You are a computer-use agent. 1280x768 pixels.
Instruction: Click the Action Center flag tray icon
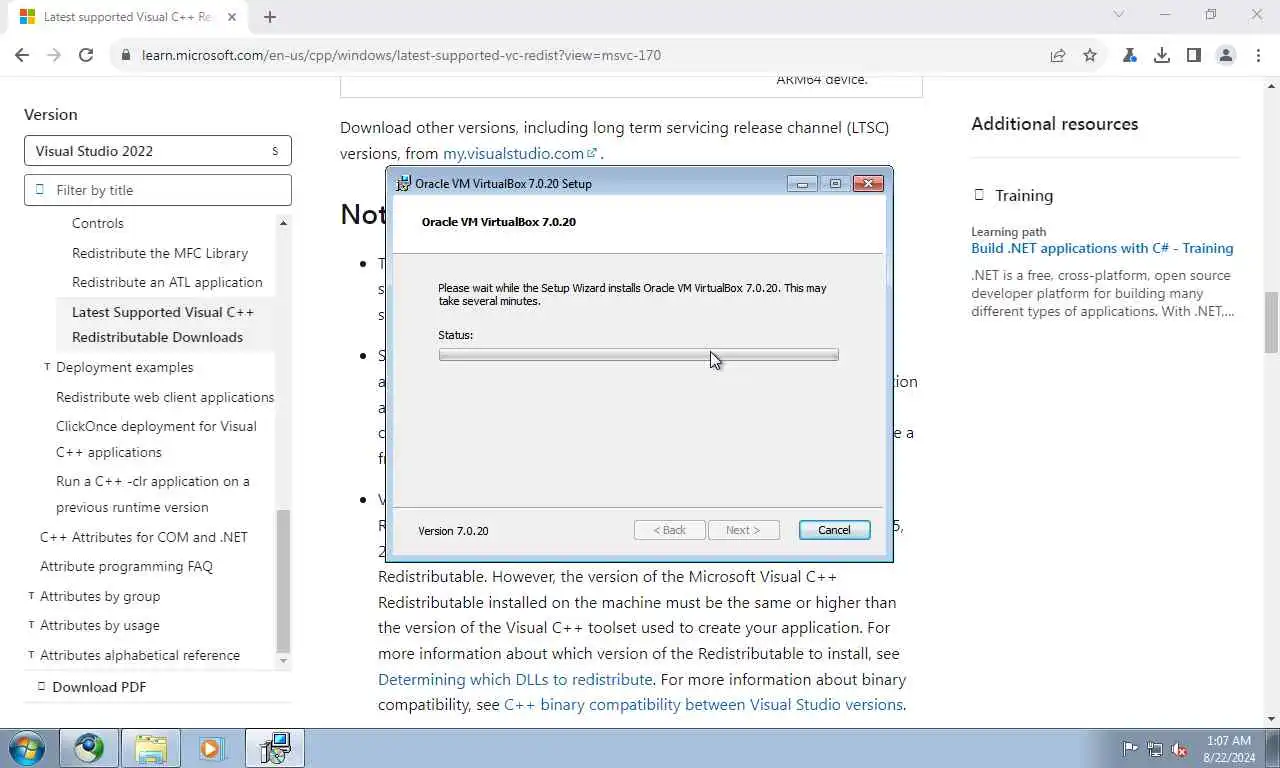point(1130,749)
